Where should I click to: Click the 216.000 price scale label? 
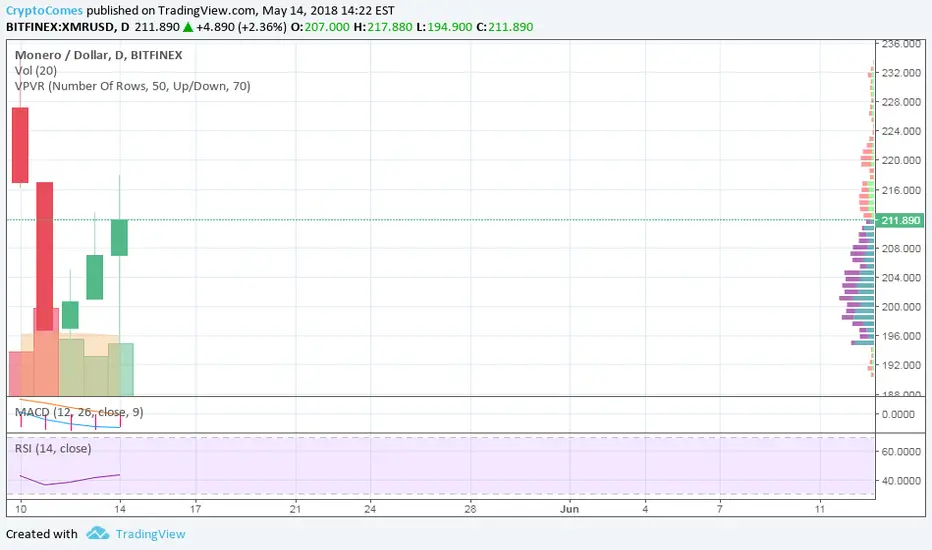tap(901, 190)
